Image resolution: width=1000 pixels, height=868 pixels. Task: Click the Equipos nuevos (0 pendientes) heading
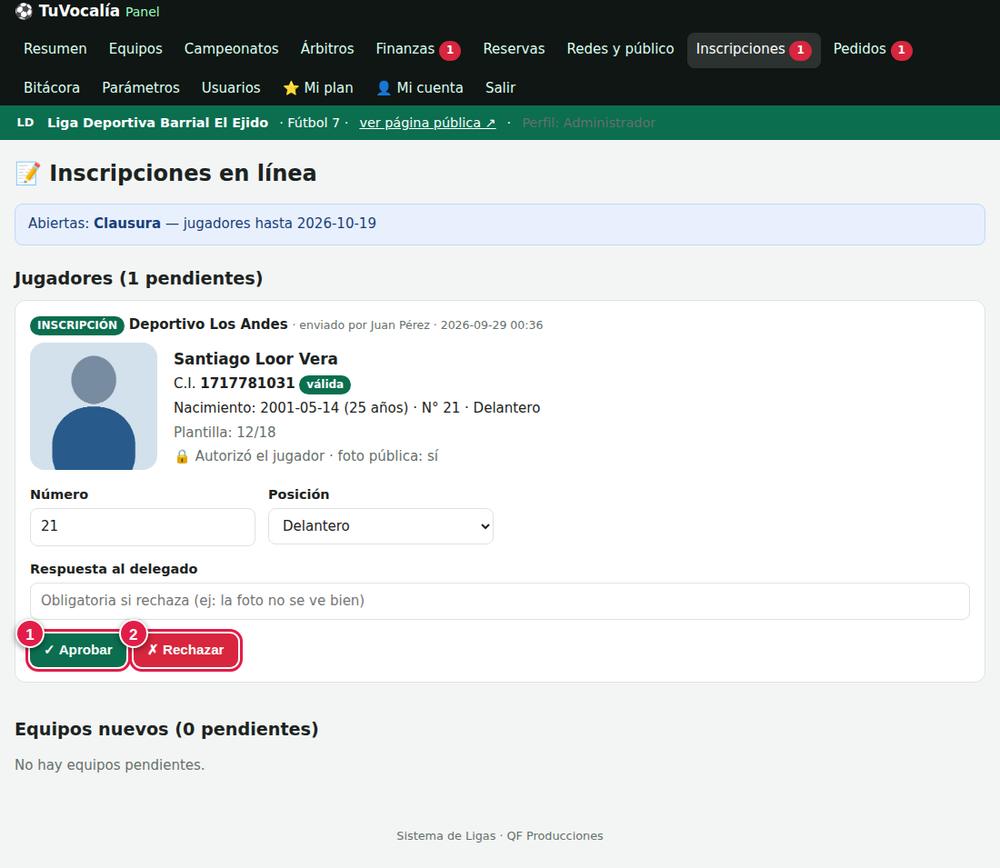(166, 729)
